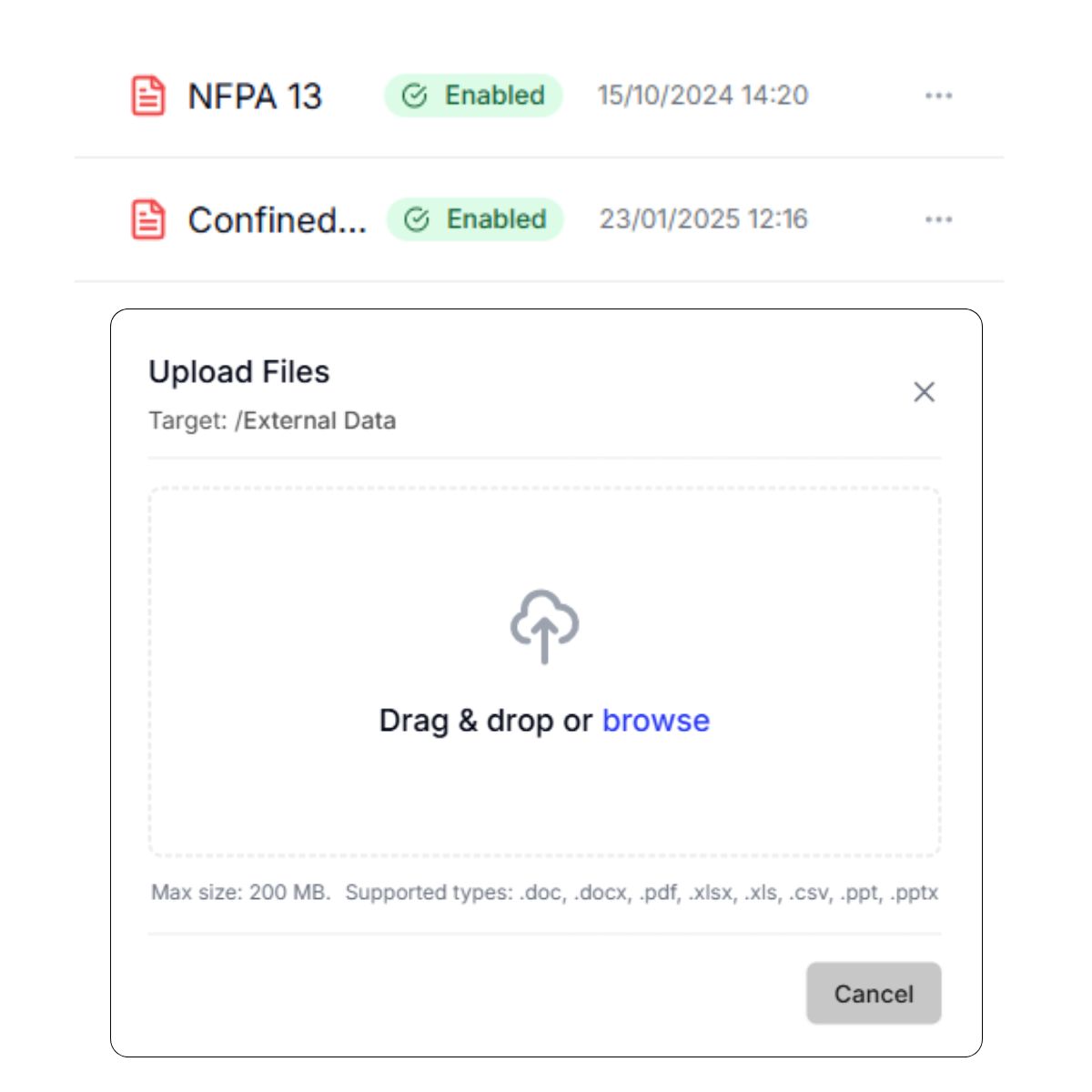Open the three-dot menu for NFPA 13
The image size is (1092, 1092).
(x=938, y=96)
